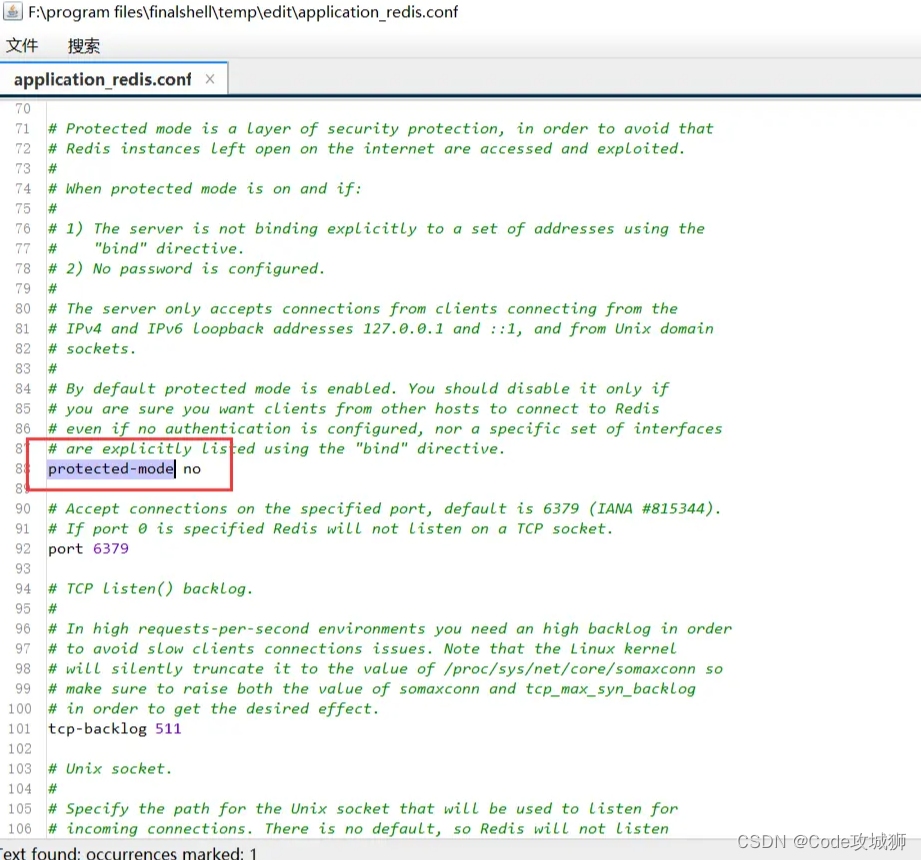Click comment '# incoming connections. There is no default'
The width and height of the screenshot is (921, 860).
(x=358, y=829)
